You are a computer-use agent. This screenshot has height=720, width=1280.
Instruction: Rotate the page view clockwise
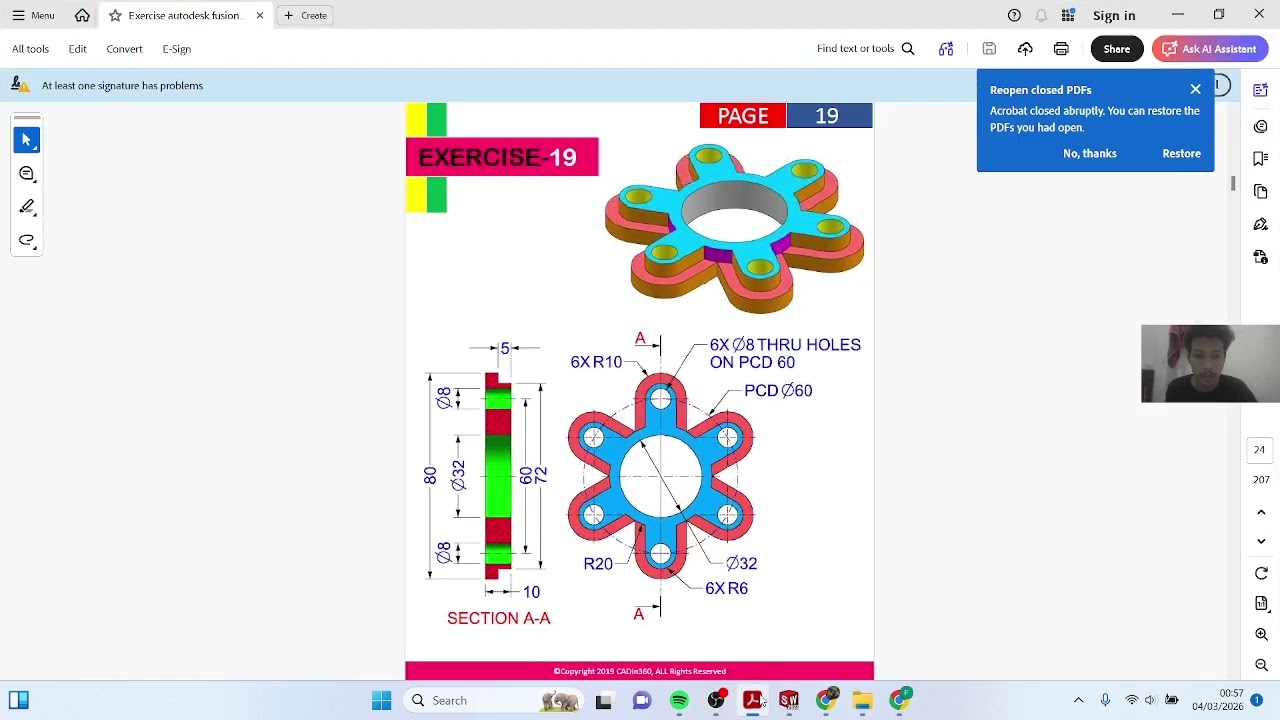(x=1261, y=574)
